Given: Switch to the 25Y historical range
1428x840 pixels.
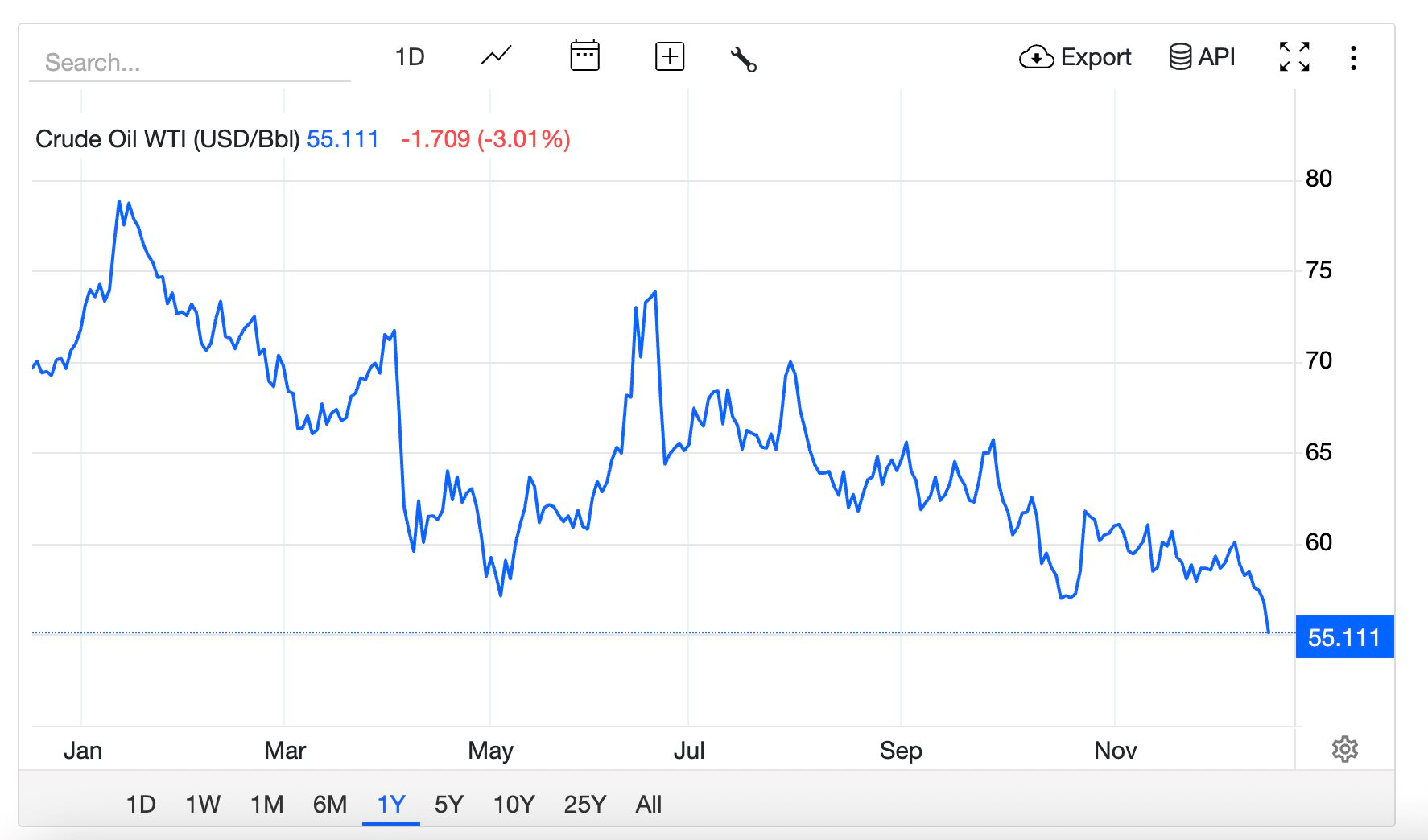Looking at the screenshot, I should pyautogui.click(x=585, y=803).
